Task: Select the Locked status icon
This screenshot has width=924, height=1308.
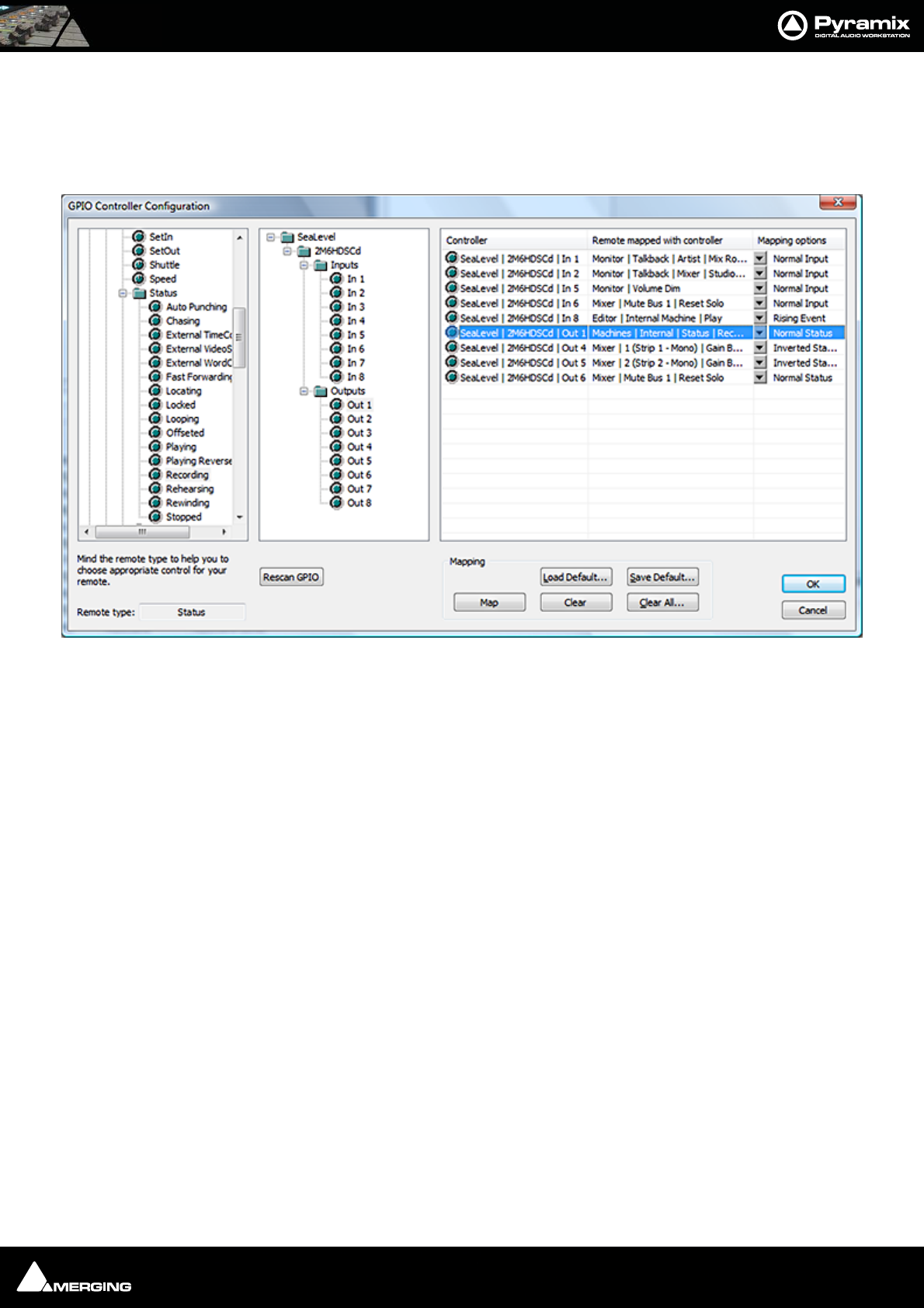Action: pos(155,404)
